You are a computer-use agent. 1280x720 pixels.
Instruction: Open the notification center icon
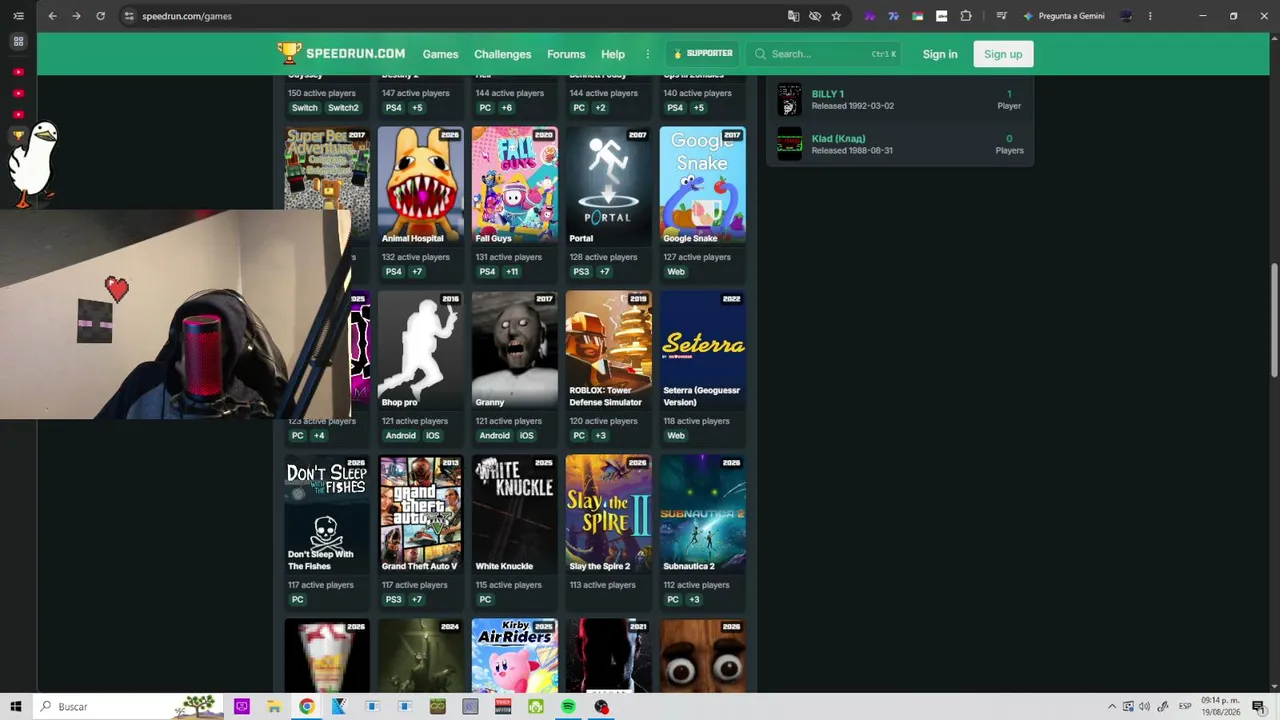pyautogui.click(x=1258, y=706)
